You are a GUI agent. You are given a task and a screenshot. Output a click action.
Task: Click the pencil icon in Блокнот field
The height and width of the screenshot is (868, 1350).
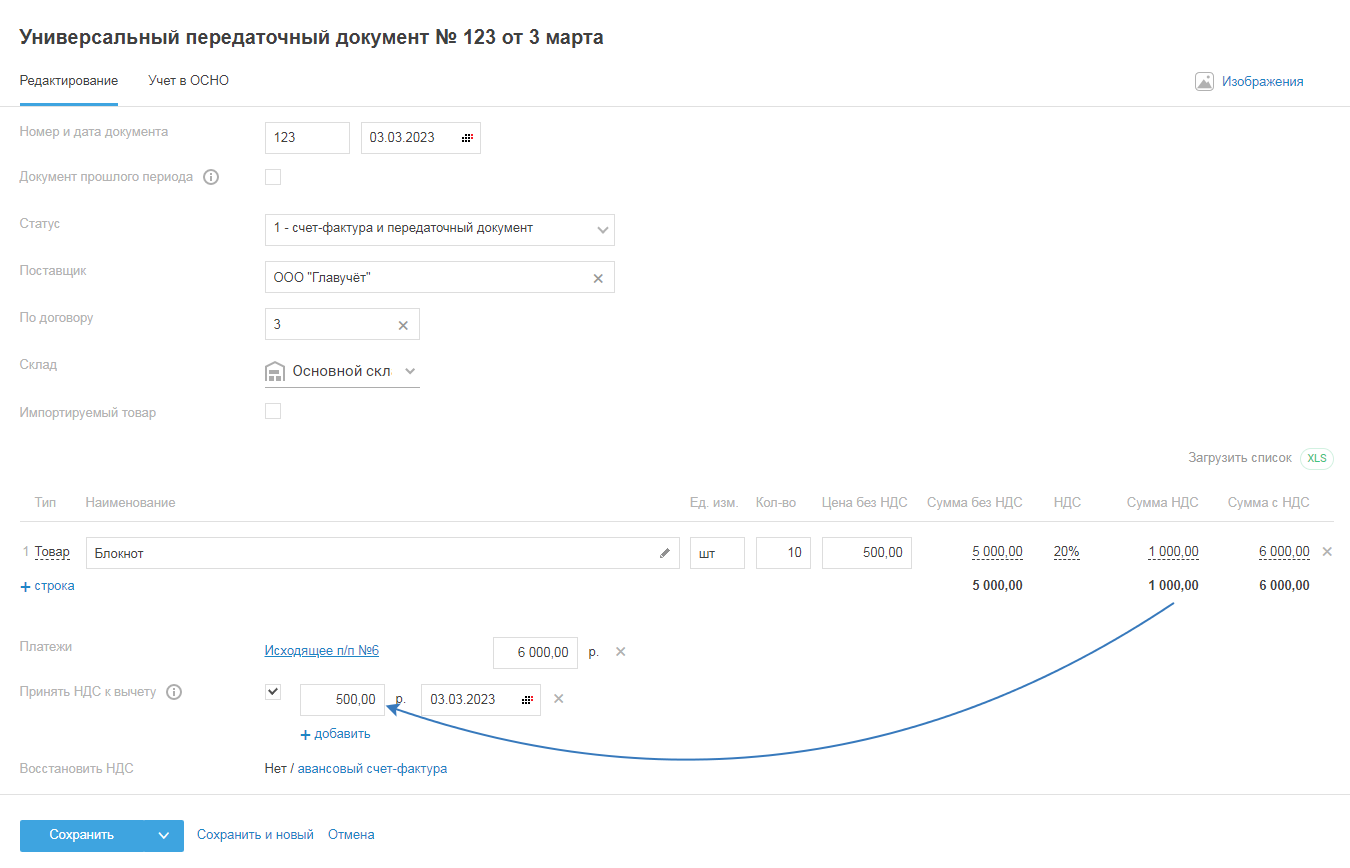click(664, 553)
